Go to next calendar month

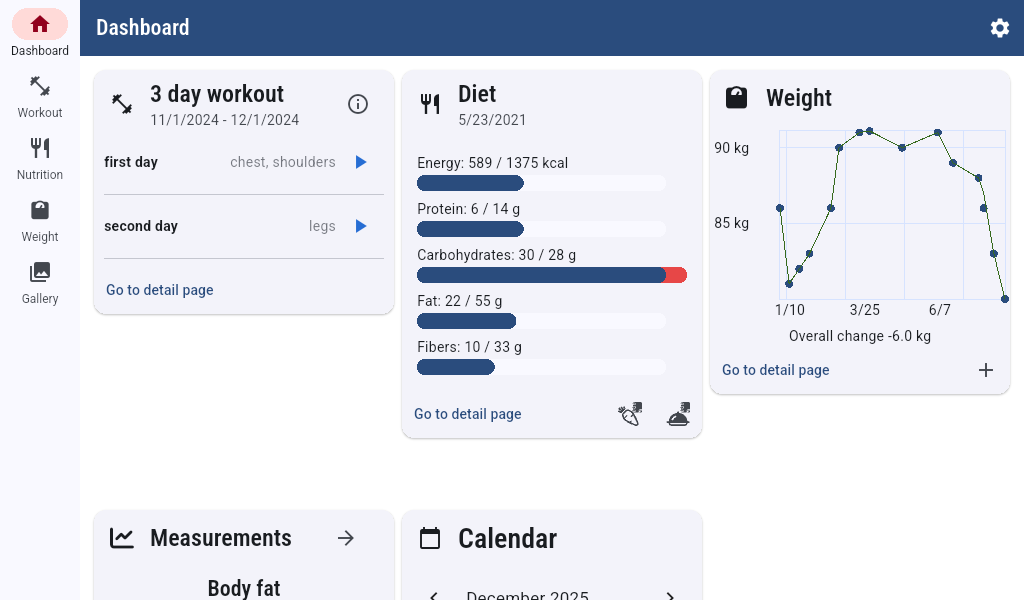click(x=670, y=595)
